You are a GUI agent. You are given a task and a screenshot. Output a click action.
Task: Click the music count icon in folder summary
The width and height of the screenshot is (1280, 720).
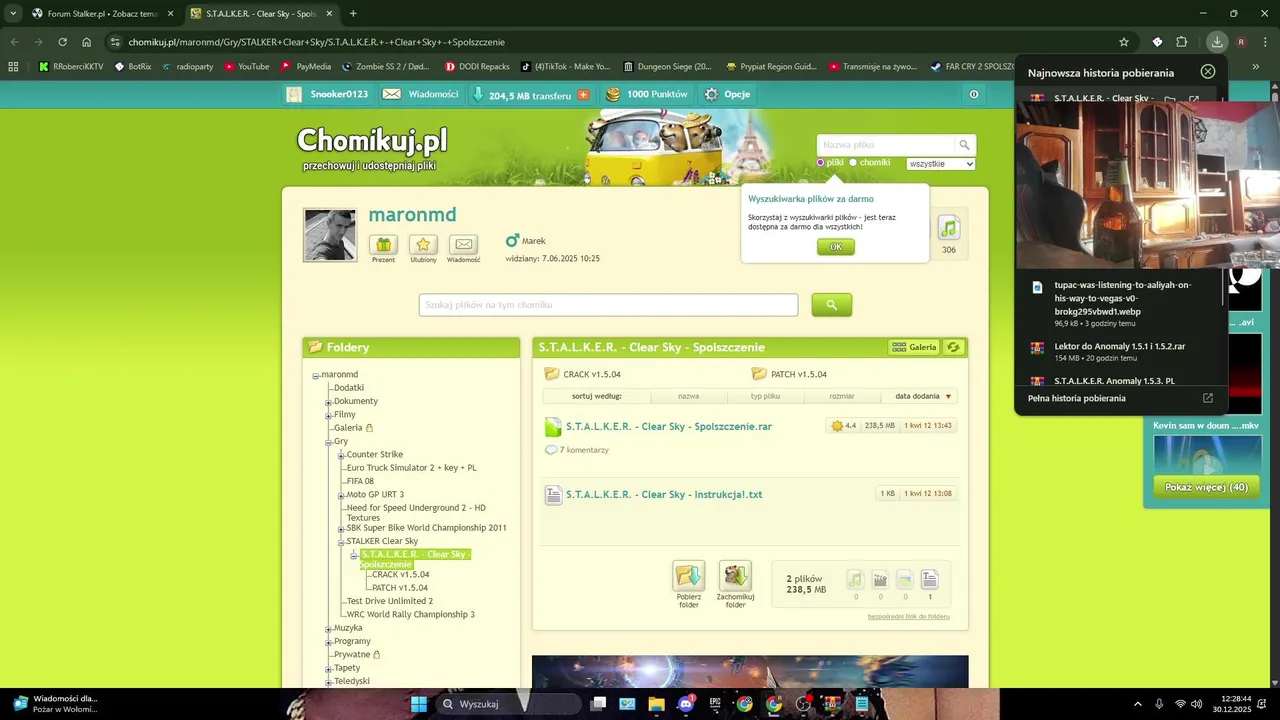pyautogui.click(x=855, y=579)
